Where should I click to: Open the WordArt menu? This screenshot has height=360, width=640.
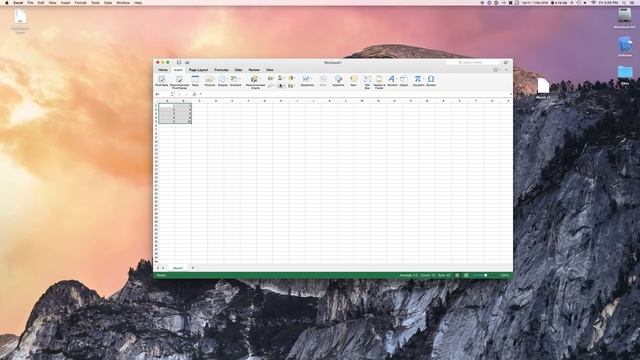click(x=392, y=80)
